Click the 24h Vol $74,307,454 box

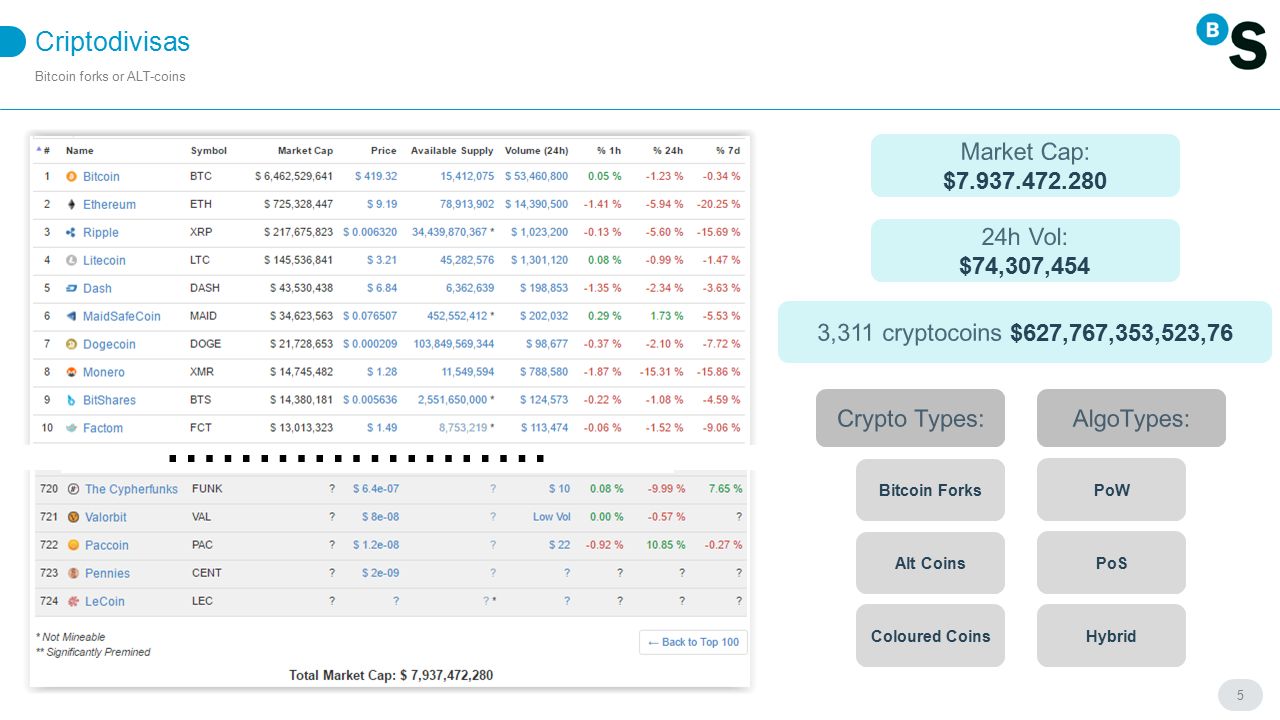pyautogui.click(x=1025, y=251)
